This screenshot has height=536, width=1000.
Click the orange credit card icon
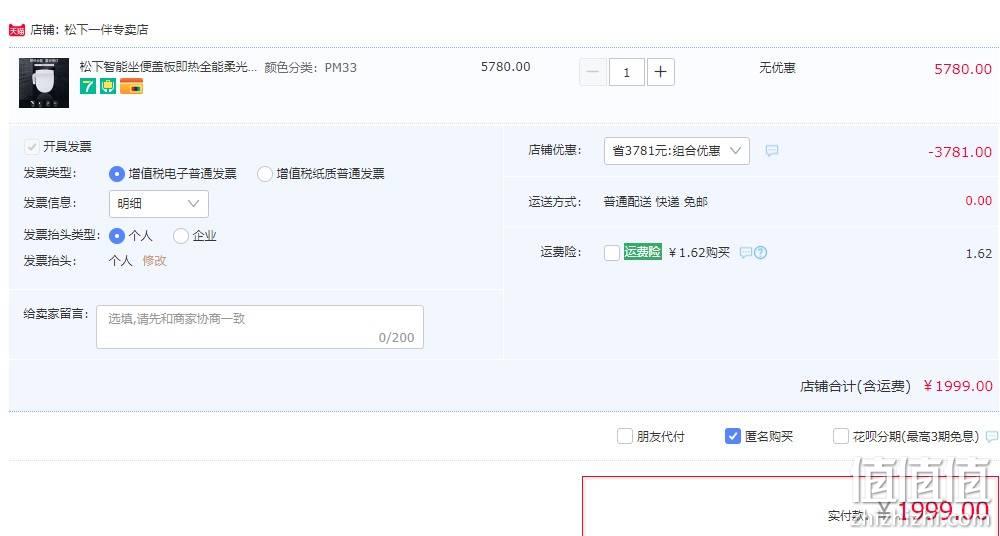[x=131, y=86]
